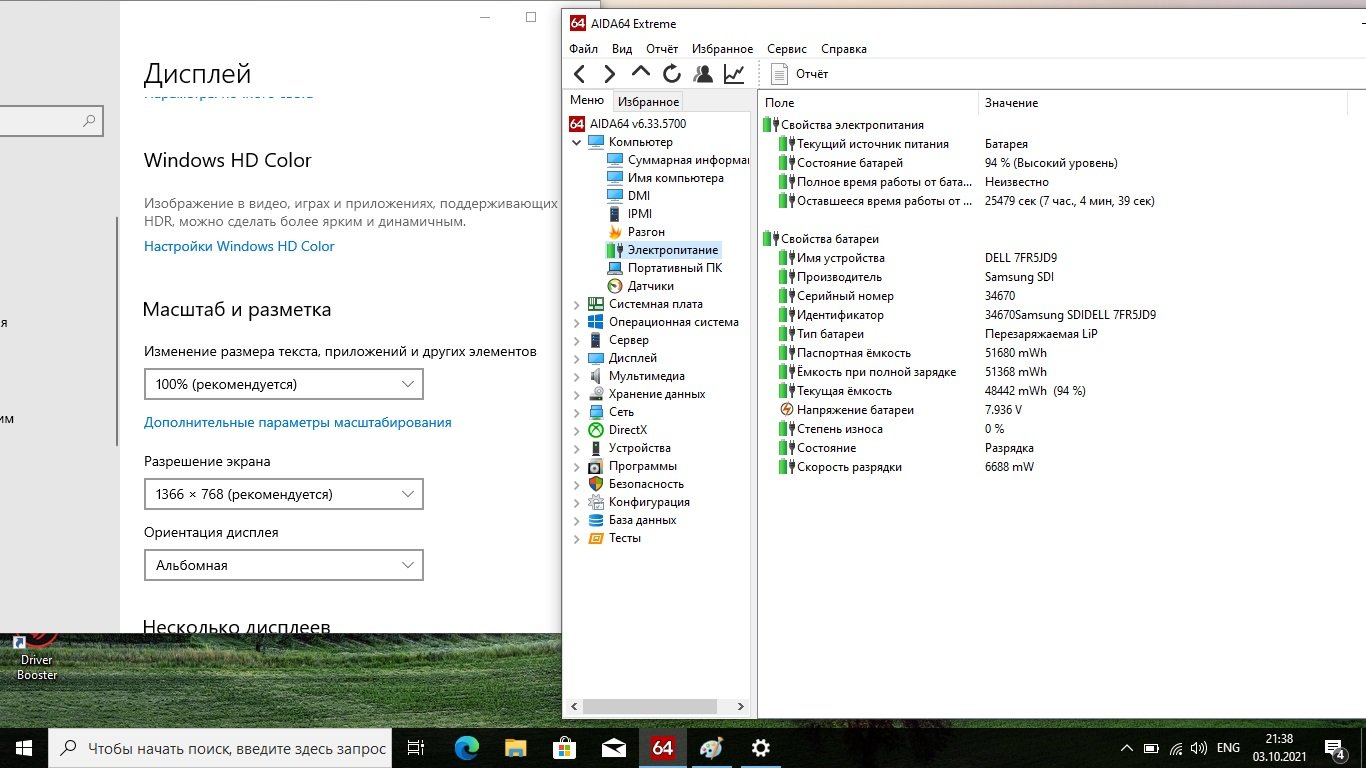This screenshot has width=1366, height=768.
Task: Open the 1366 × 768 resolution dropdown
Action: tap(284, 494)
